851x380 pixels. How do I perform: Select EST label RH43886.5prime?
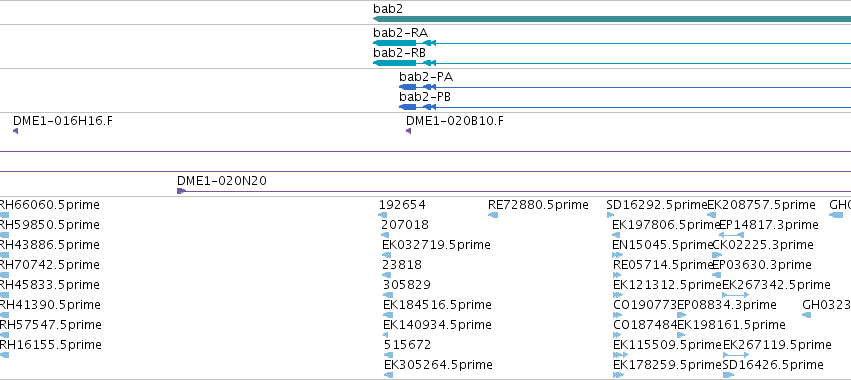[49, 245]
